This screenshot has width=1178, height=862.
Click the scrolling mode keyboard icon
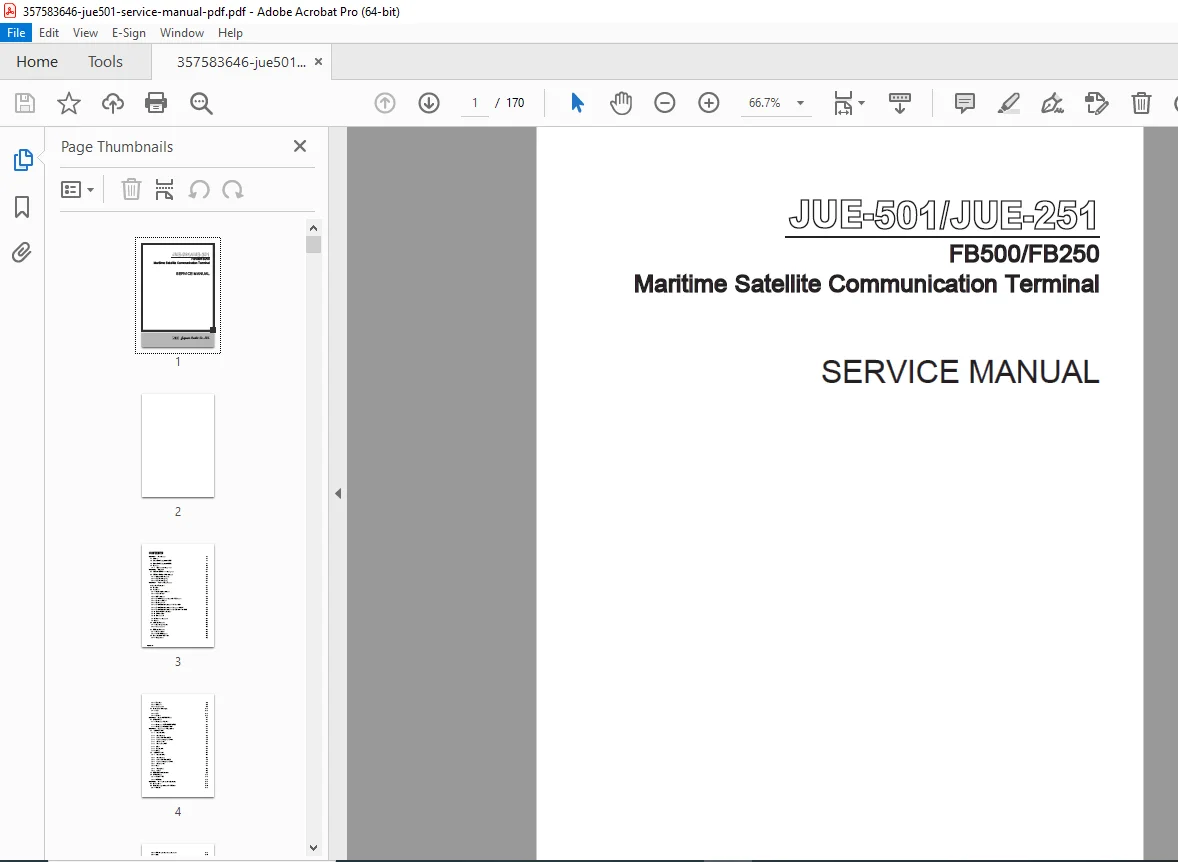point(899,103)
